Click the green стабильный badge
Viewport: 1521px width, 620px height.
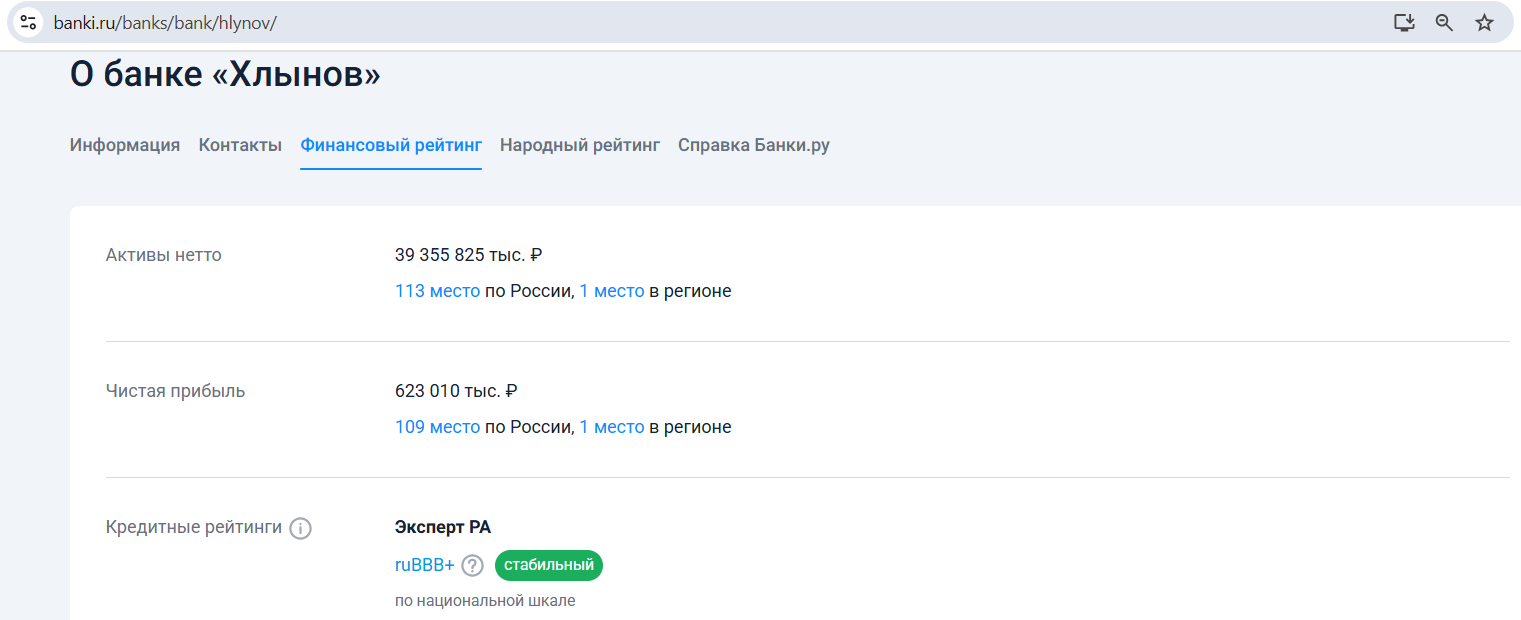[x=548, y=565]
